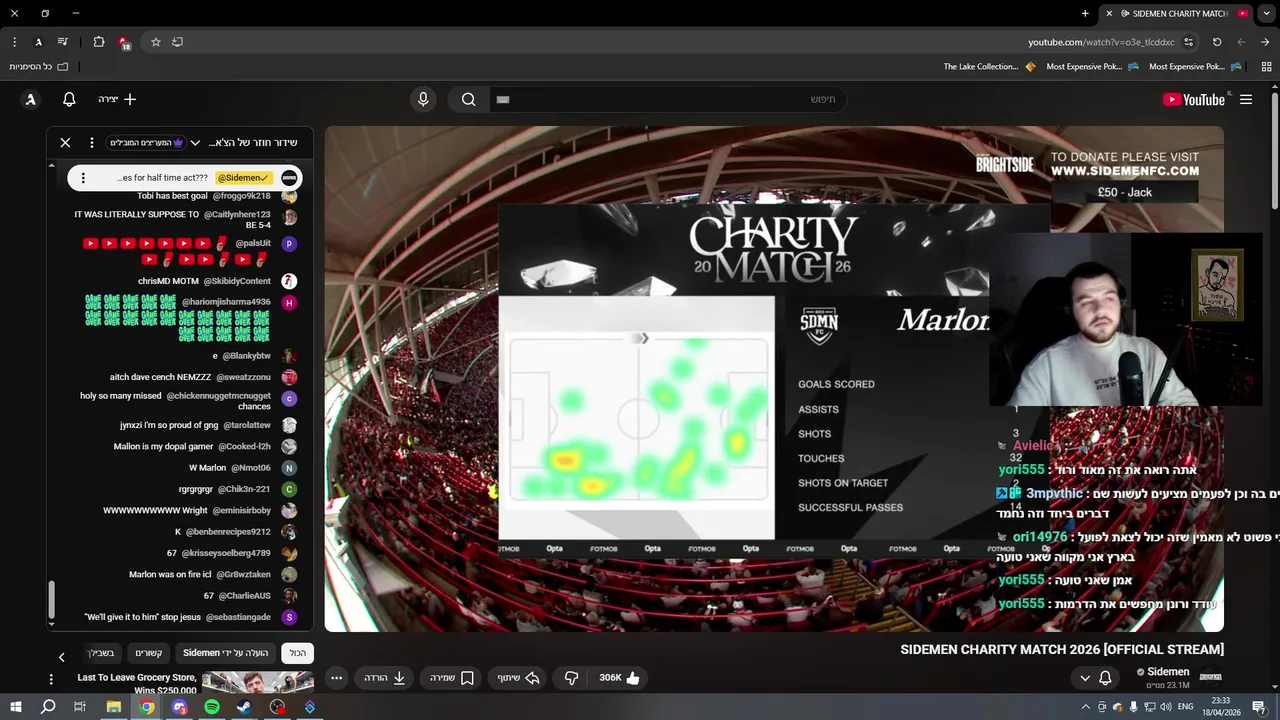
Task: Download the video with הורדה button
Action: coord(385,678)
